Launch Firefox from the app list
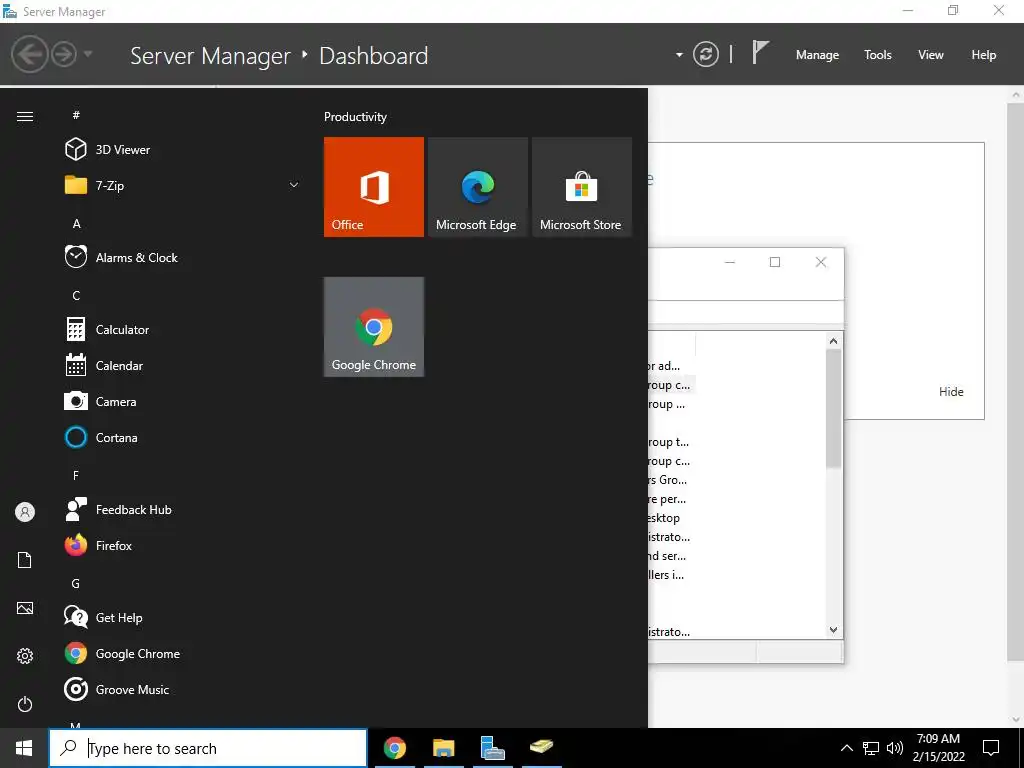 [182, 545]
